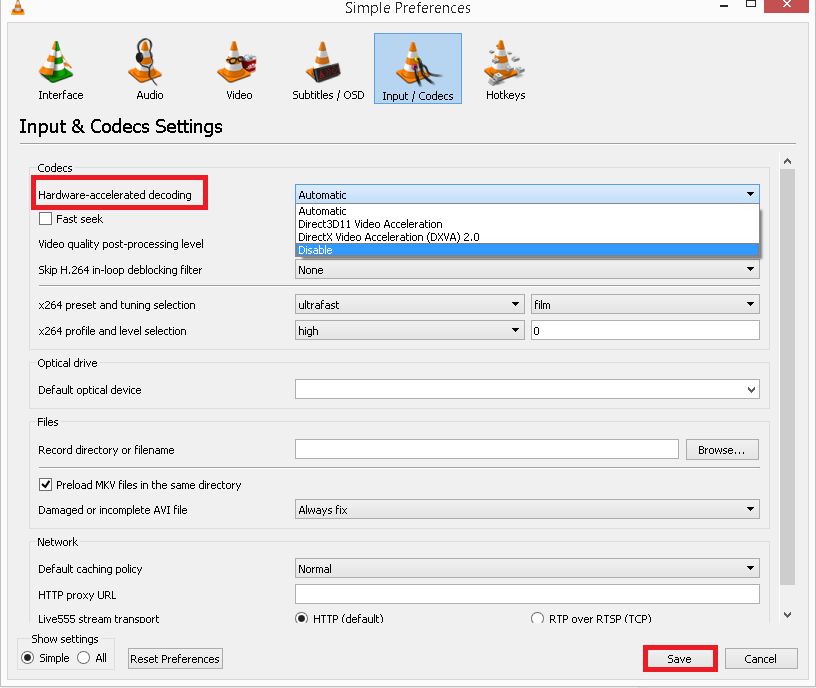Click the vertical scrollbar thumb
The height and width of the screenshot is (688, 816).
(787, 377)
